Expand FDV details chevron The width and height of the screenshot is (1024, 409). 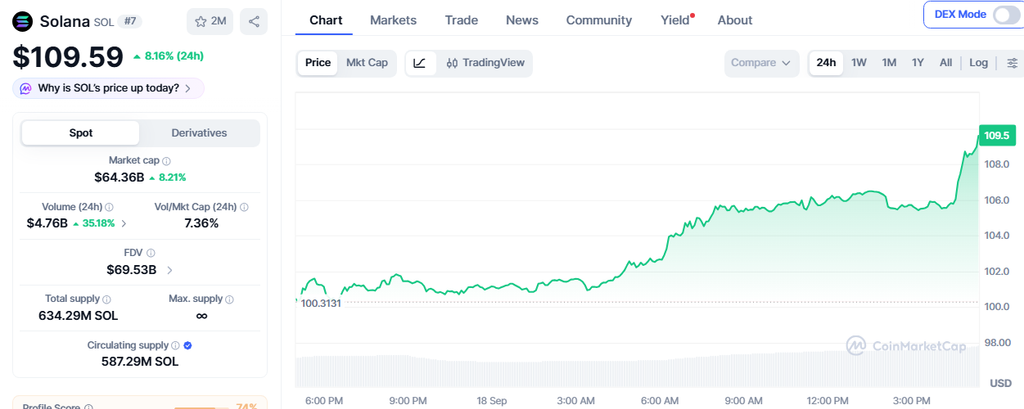click(170, 270)
